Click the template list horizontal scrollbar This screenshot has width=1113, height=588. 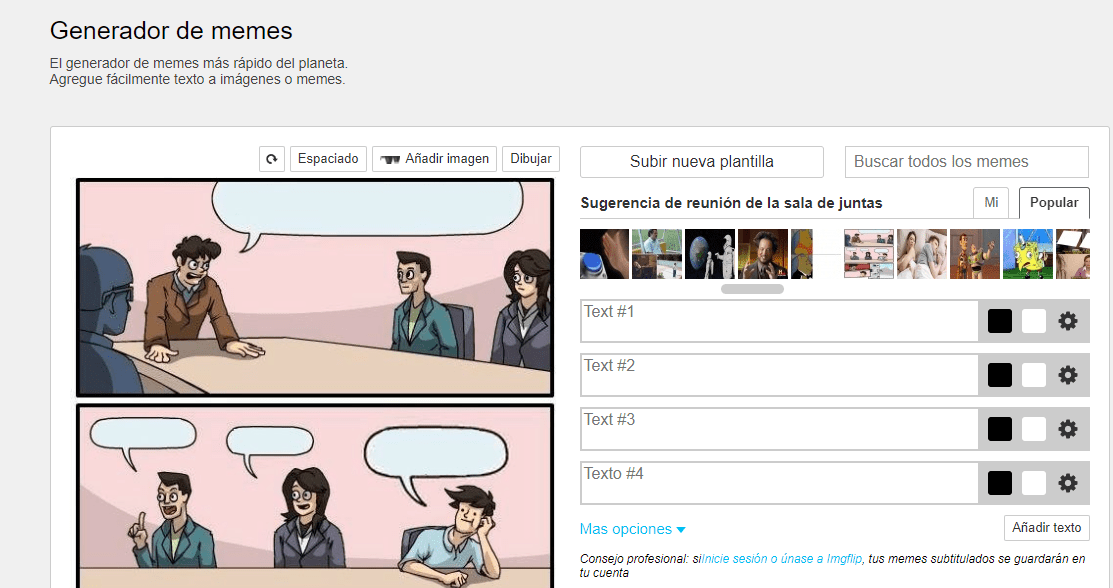tap(752, 289)
